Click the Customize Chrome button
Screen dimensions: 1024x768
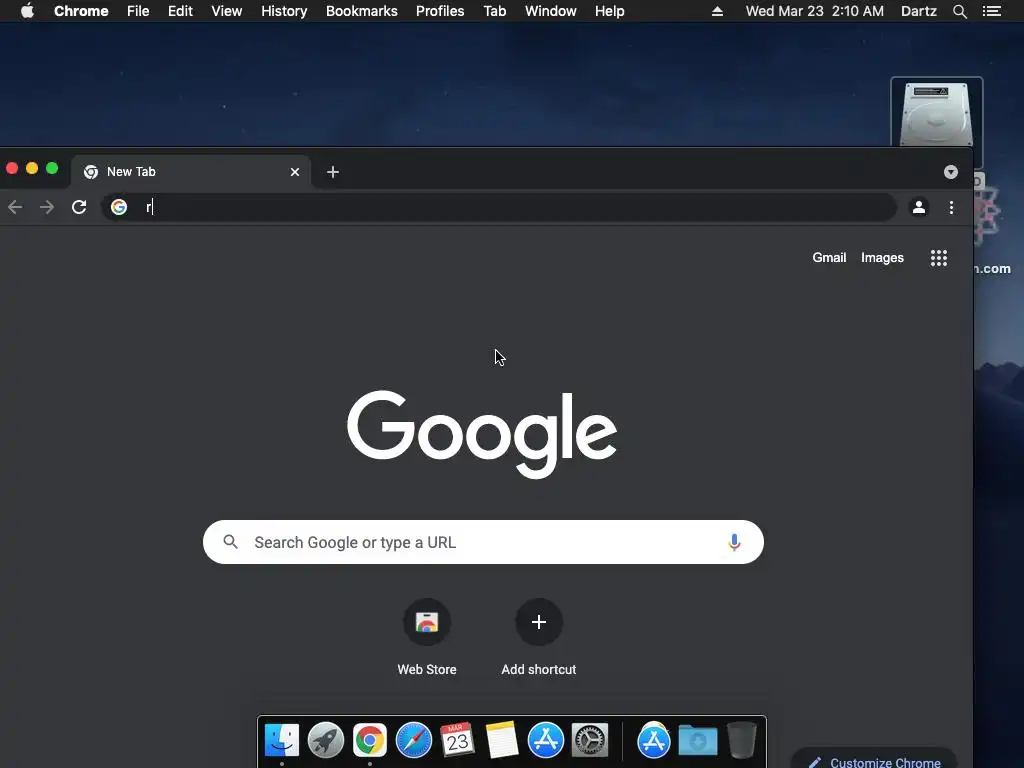pos(874,760)
